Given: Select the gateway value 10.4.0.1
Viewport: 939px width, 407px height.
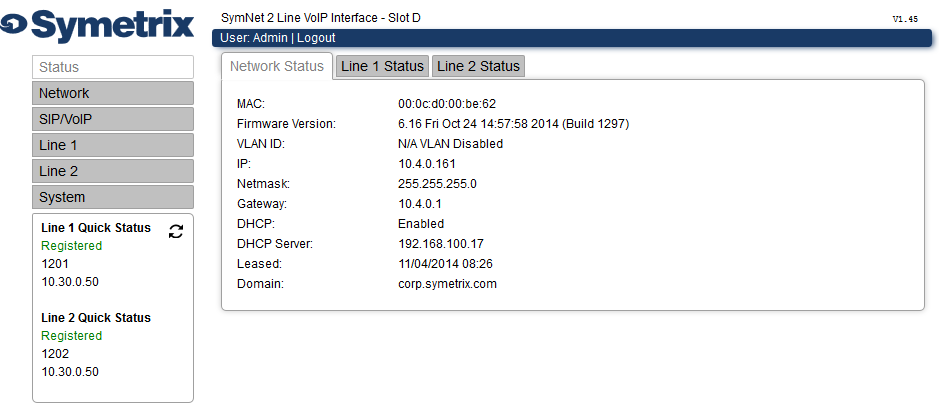Looking at the screenshot, I should 420,204.
